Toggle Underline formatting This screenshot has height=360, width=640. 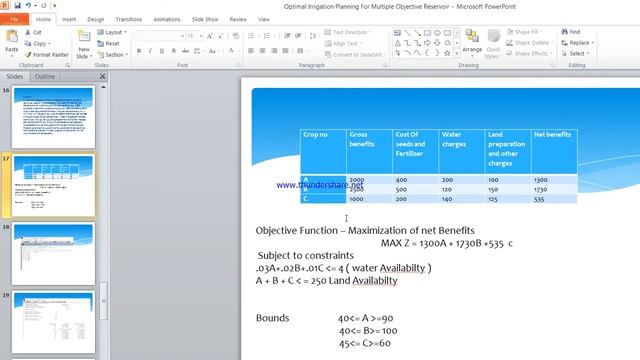(162, 51)
